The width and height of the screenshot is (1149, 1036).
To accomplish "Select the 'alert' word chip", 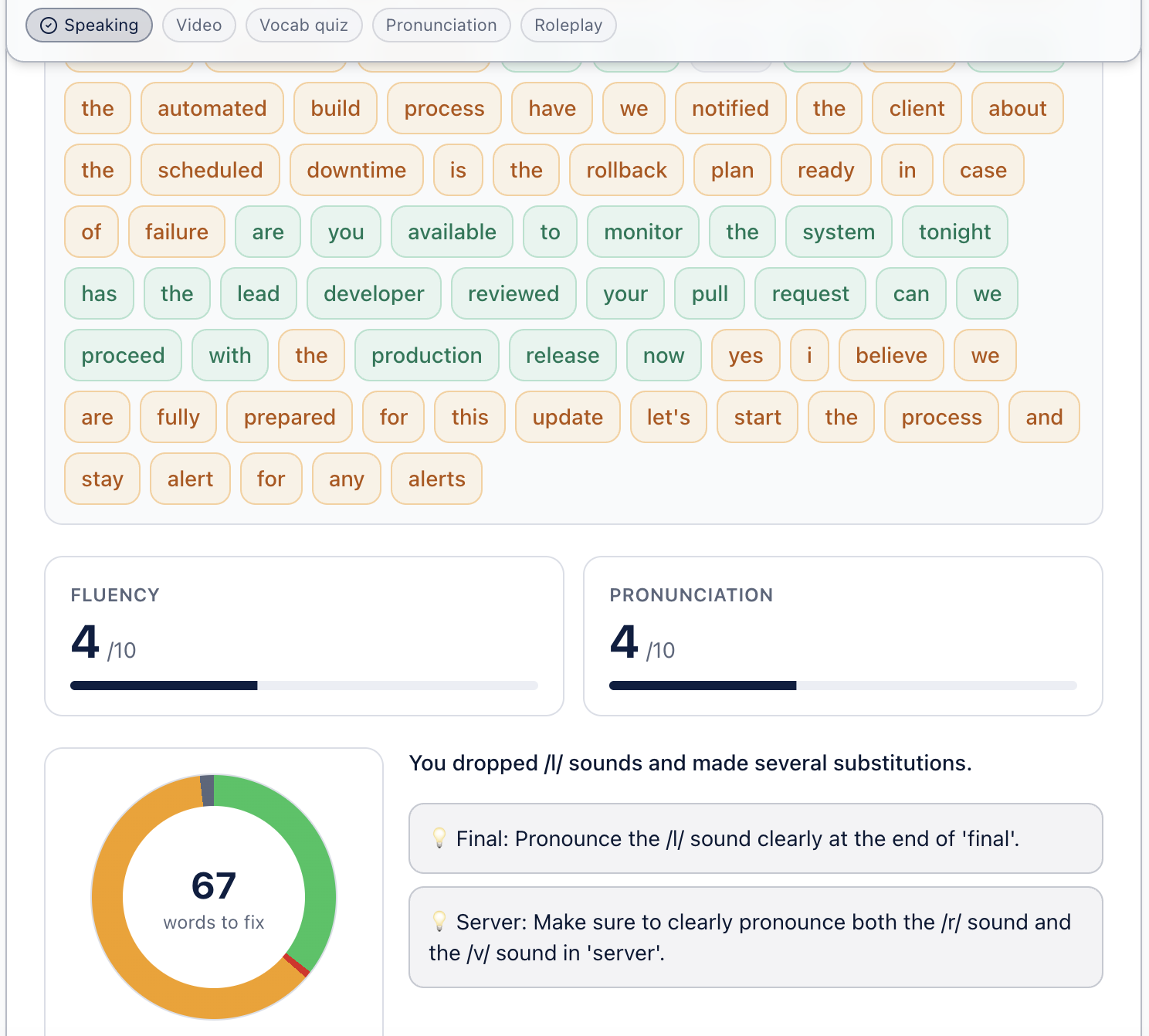I will [190, 479].
